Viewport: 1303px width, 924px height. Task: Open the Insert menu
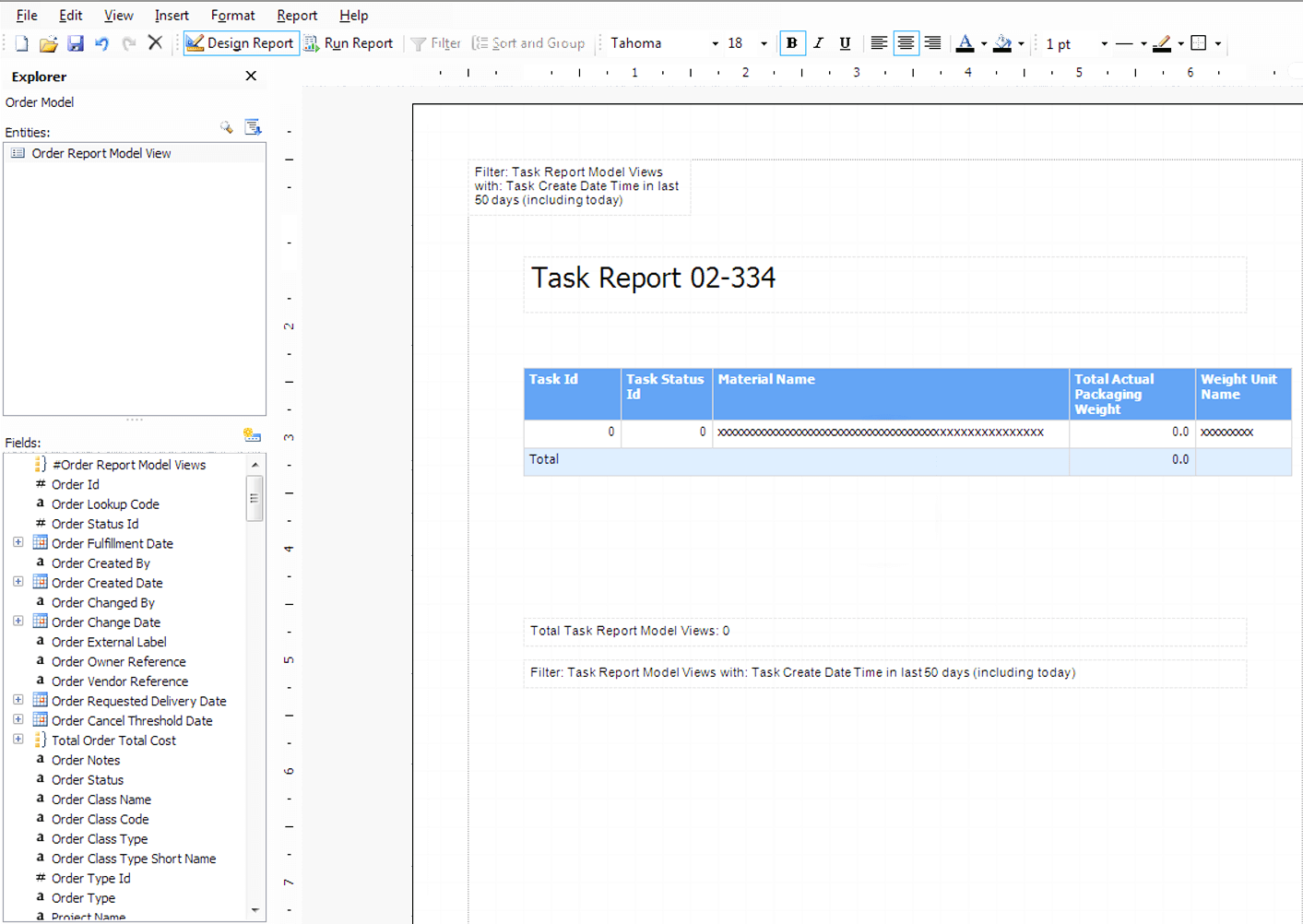[x=172, y=16]
